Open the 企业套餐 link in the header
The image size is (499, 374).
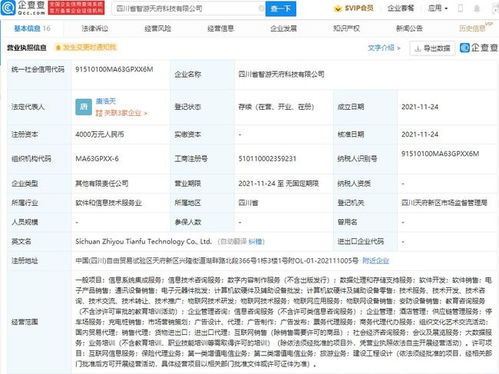pyautogui.click(x=400, y=8)
